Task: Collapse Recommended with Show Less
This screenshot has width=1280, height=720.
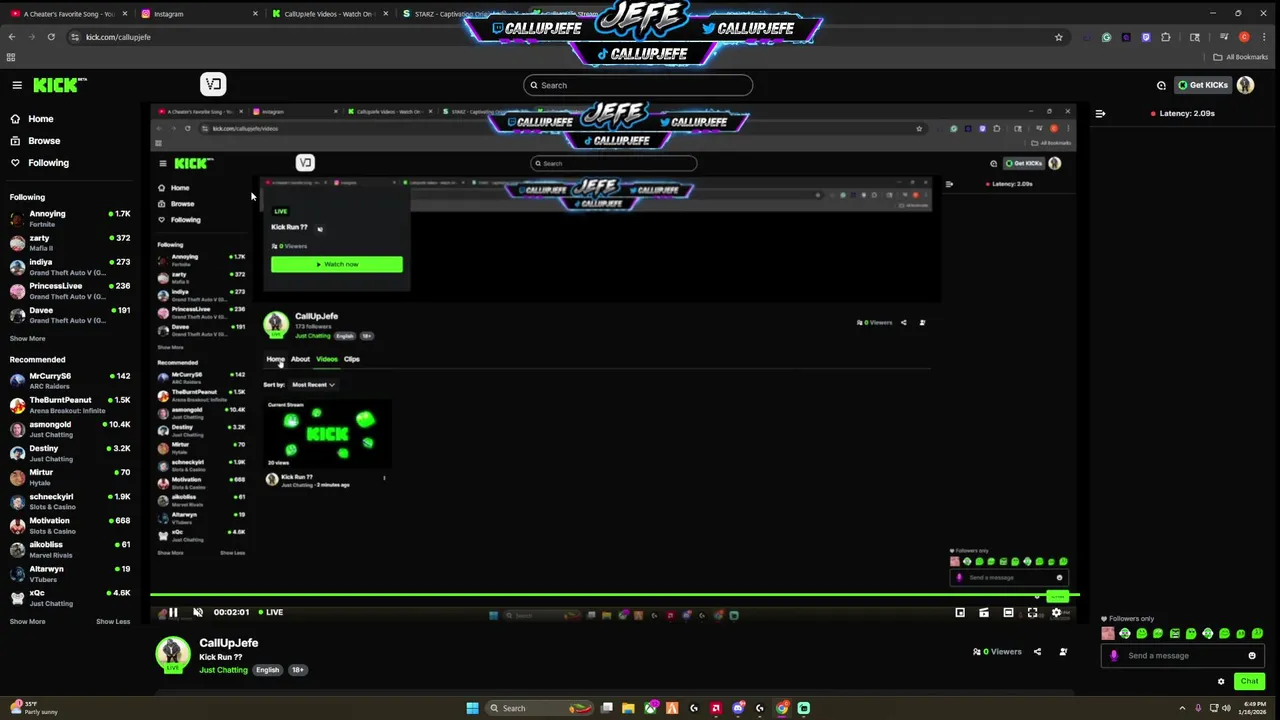Action: [113, 621]
